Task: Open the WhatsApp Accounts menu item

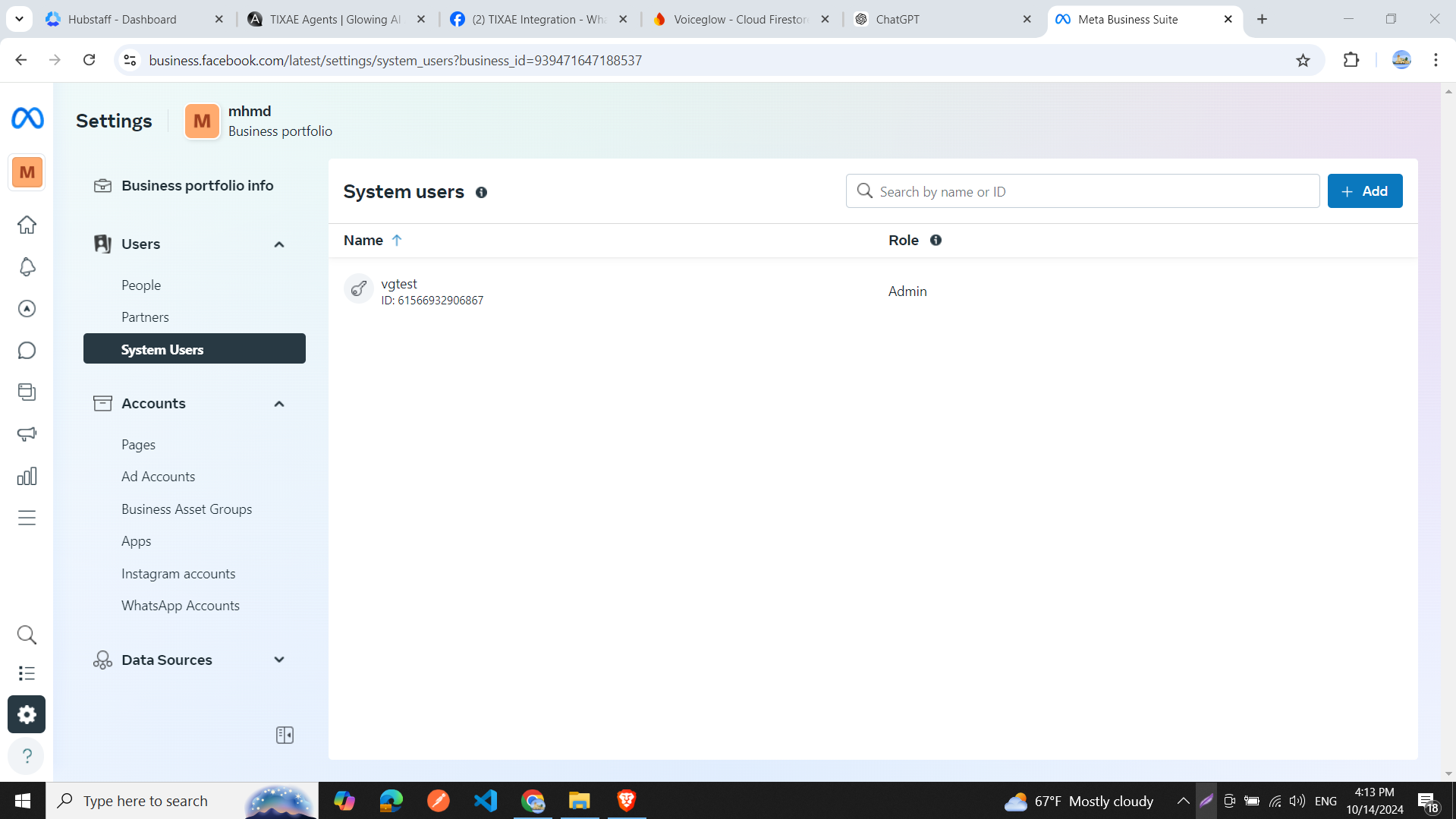Action: click(x=181, y=605)
